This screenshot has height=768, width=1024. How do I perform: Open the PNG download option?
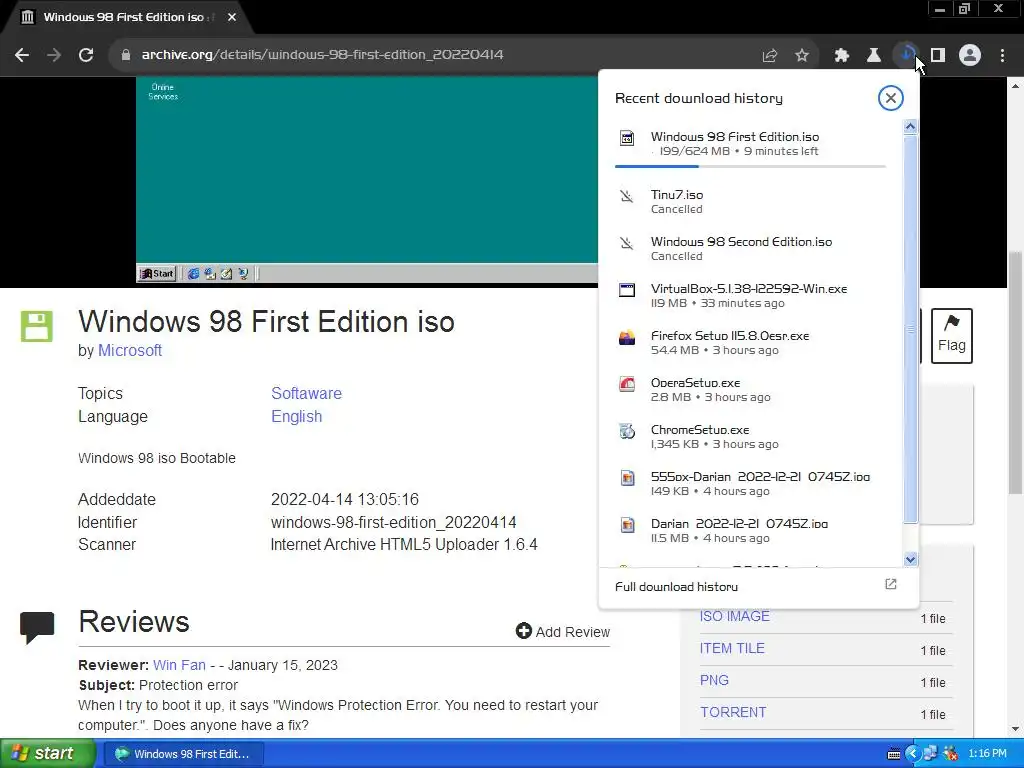coord(714,680)
